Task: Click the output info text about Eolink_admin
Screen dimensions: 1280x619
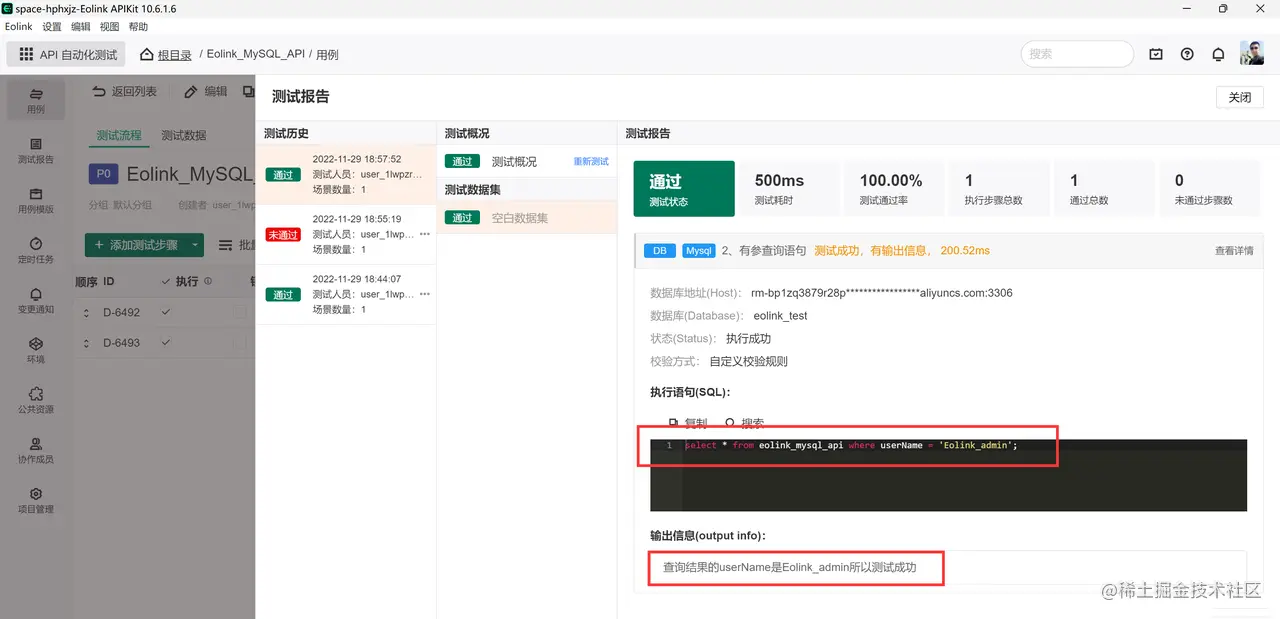Action: (789, 568)
